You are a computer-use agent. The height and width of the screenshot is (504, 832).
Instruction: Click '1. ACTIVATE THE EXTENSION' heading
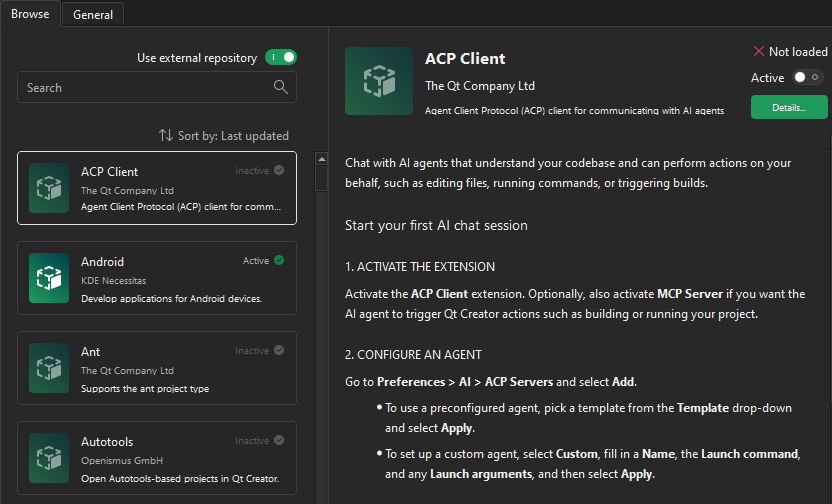pos(420,267)
